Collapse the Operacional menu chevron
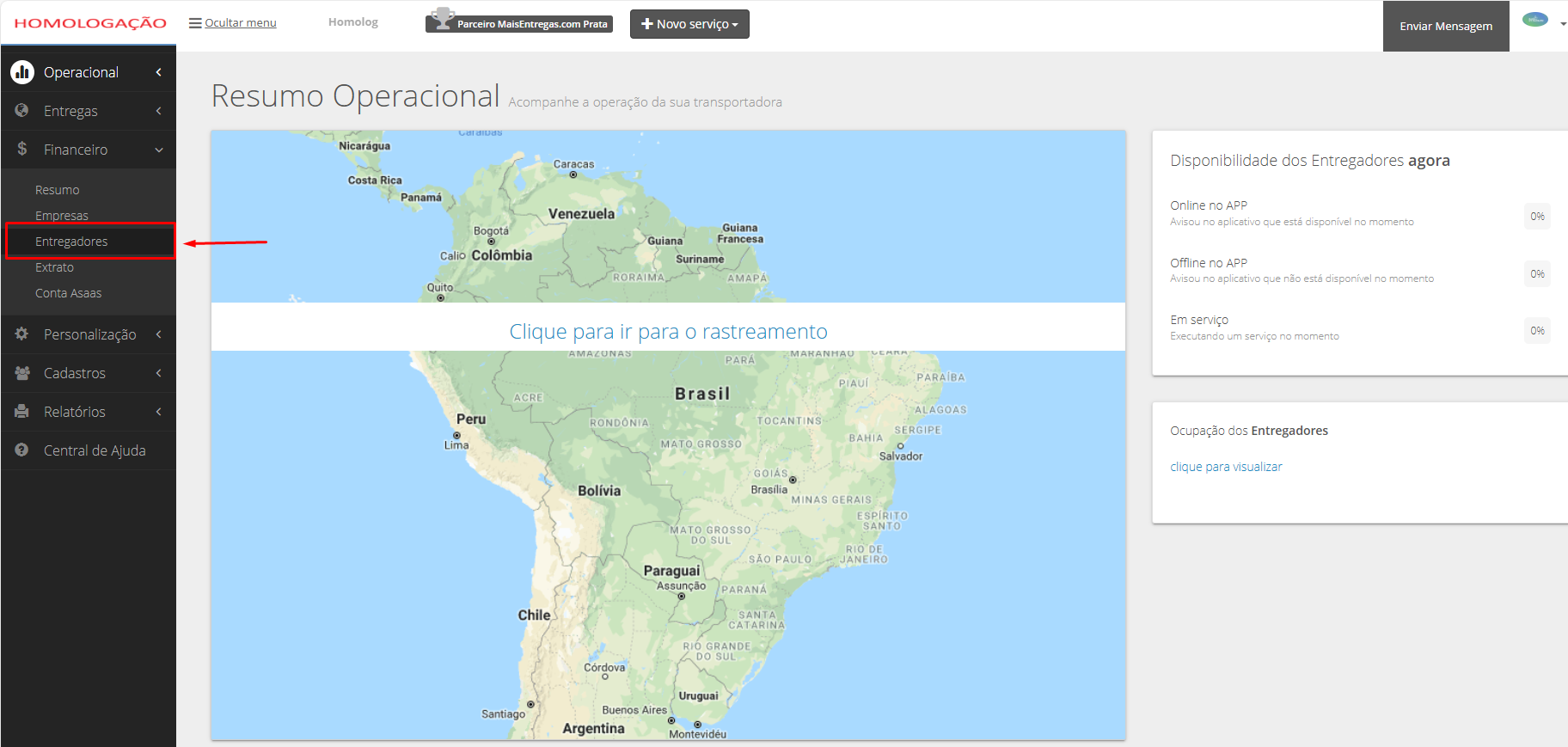This screenshot has height=747, width=1568. [159, 72]
